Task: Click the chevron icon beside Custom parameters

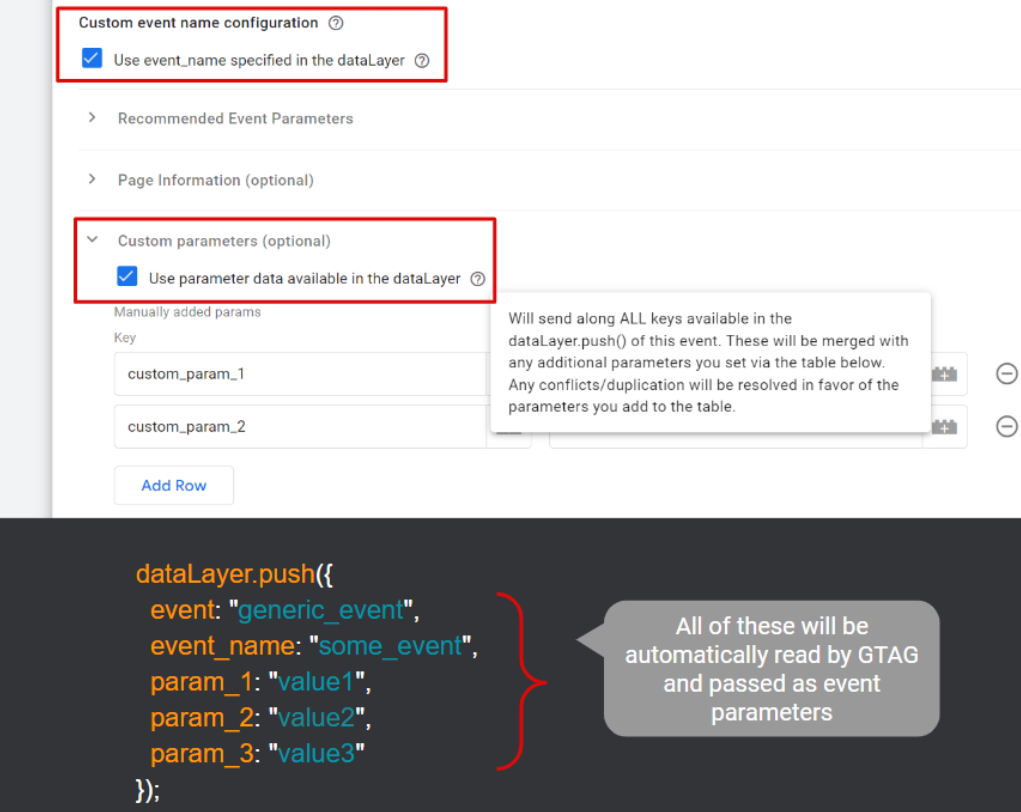Action: pos(92,240)
